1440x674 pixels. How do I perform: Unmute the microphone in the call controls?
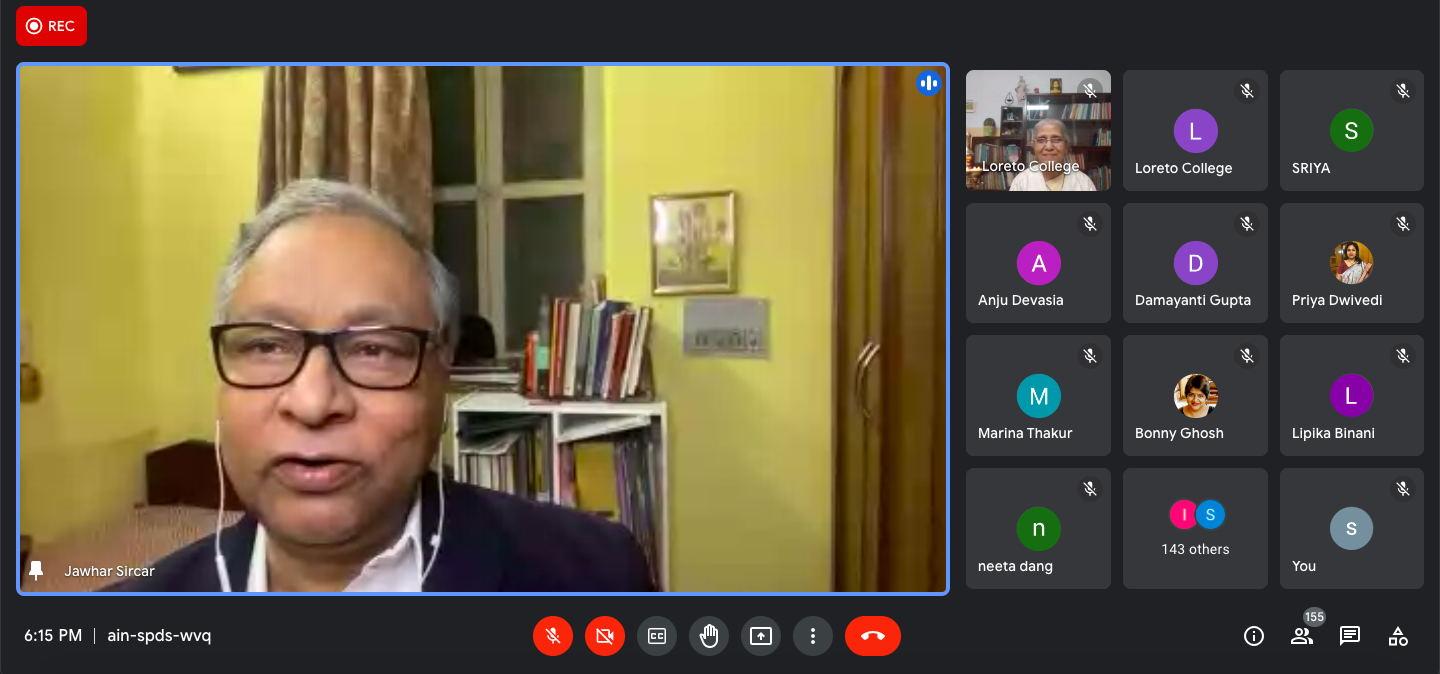[x=553, y=636]
